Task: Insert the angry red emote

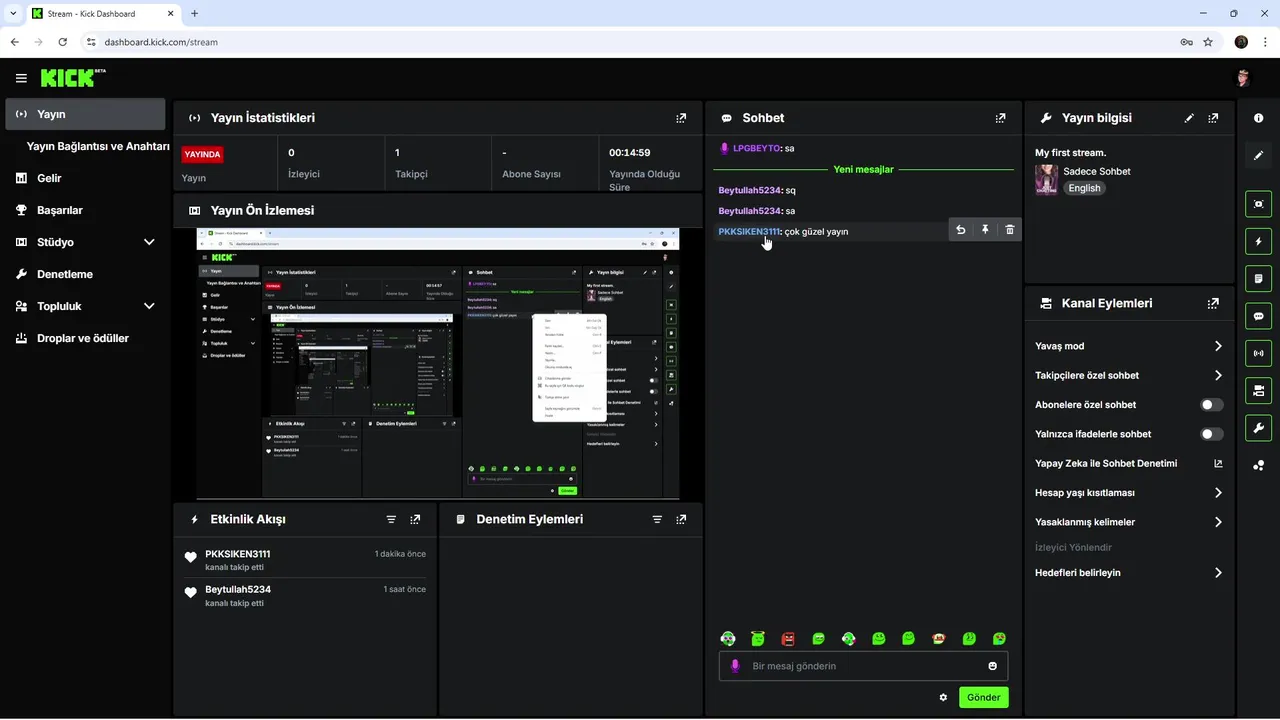Action: coord(788,638)
